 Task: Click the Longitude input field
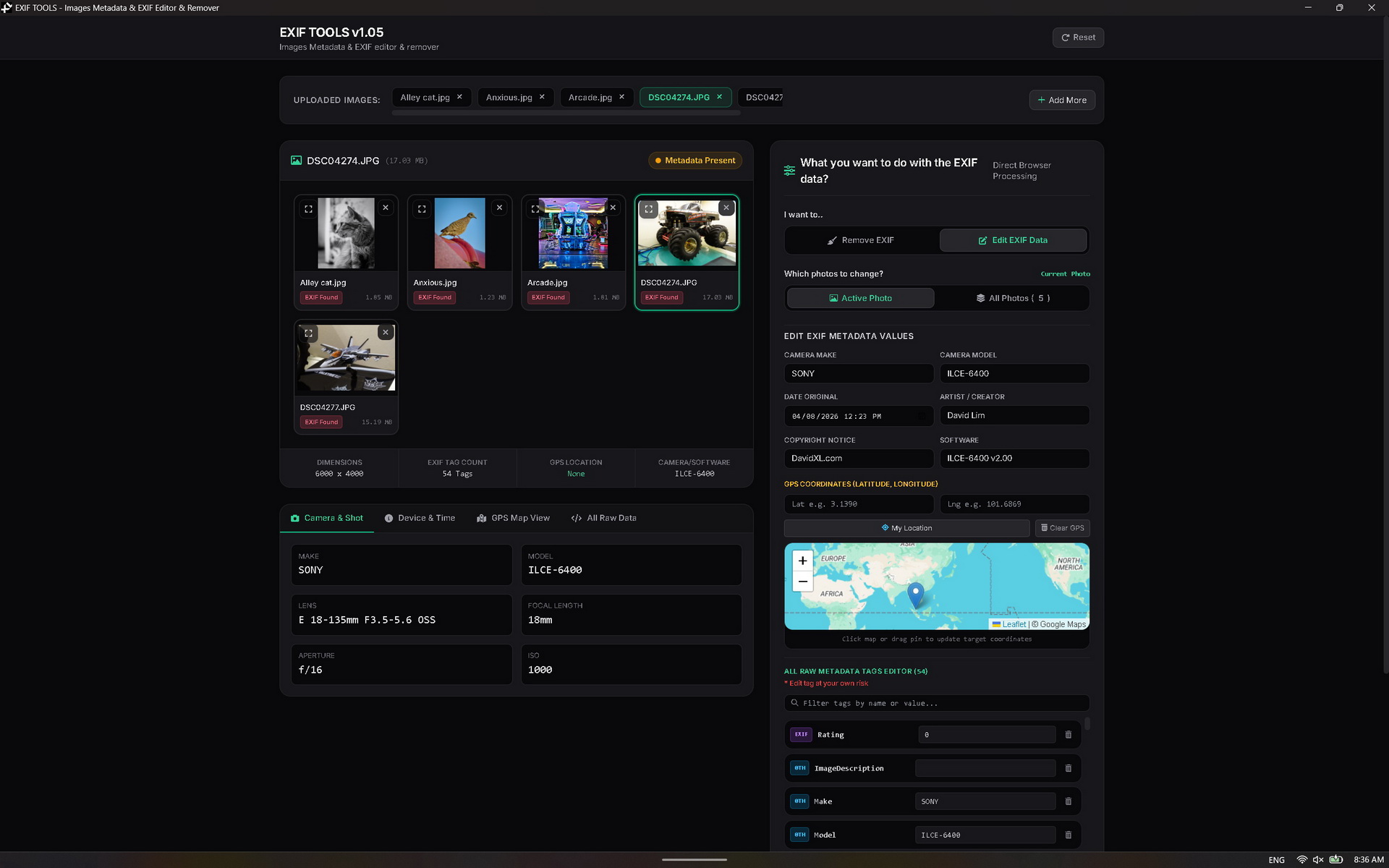point(1014,504)
